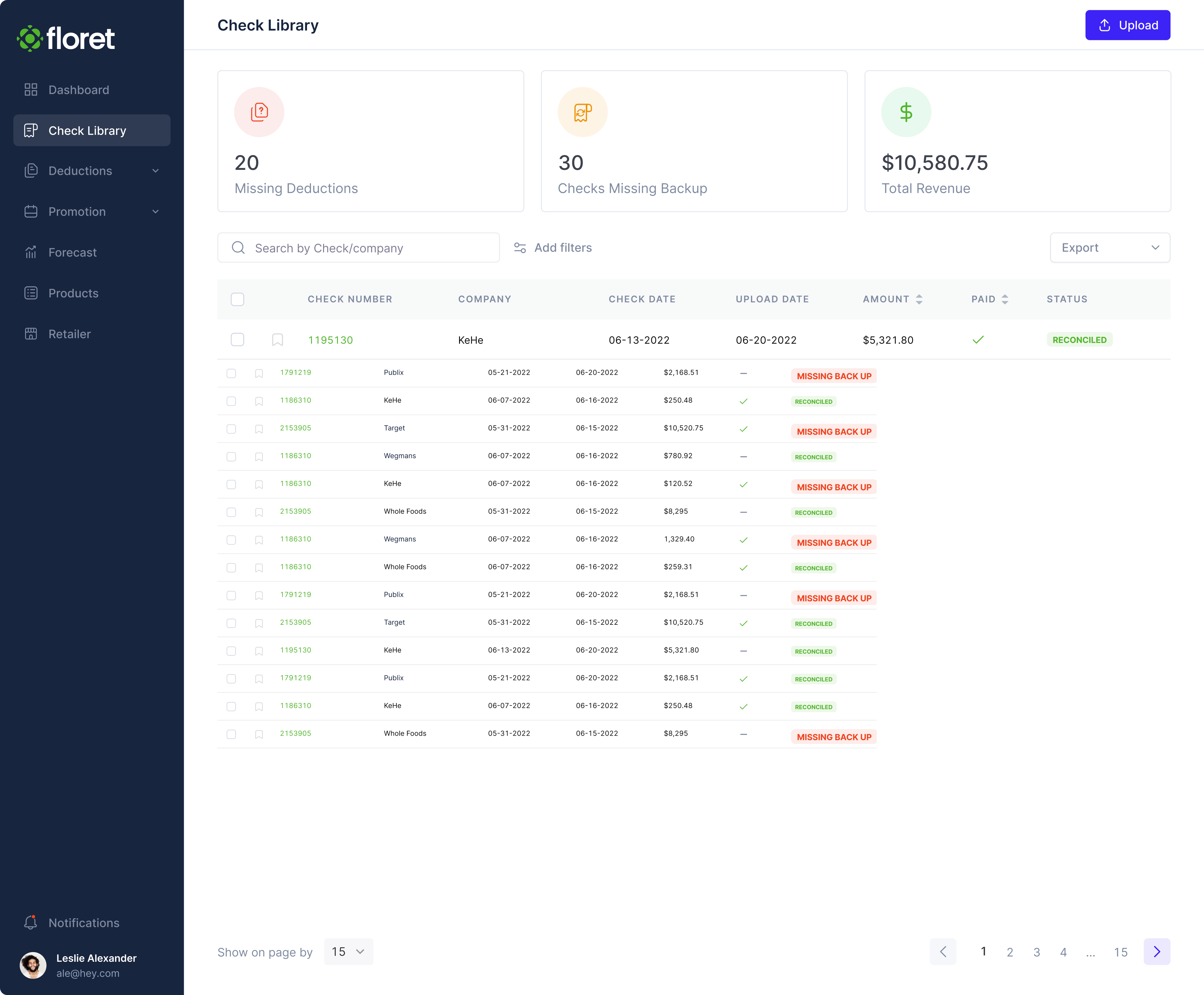Open the Products section

point(73,293)
